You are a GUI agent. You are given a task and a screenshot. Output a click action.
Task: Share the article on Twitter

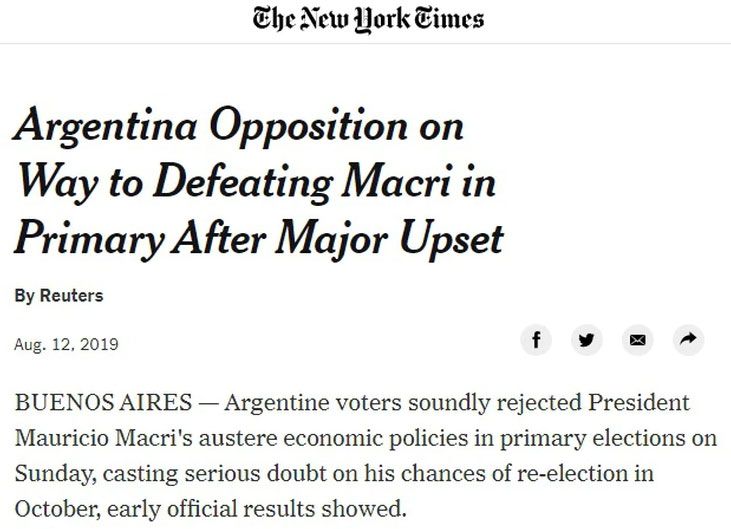click(587, 341)
